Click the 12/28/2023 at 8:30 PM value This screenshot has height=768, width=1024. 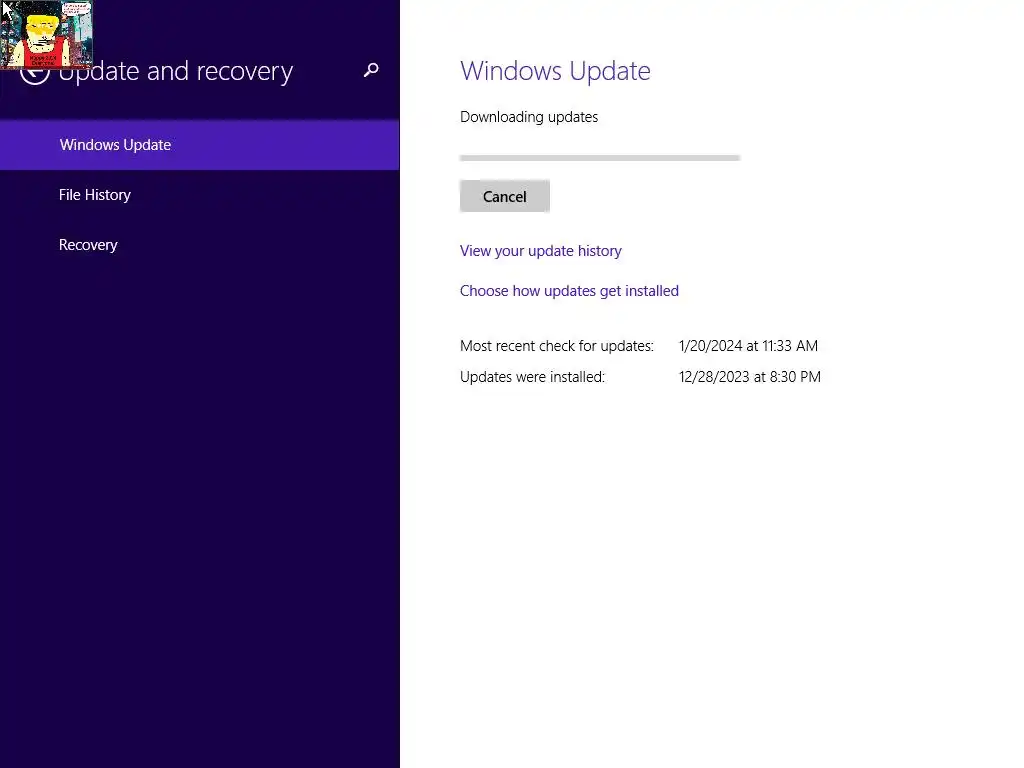click(750, 377)
